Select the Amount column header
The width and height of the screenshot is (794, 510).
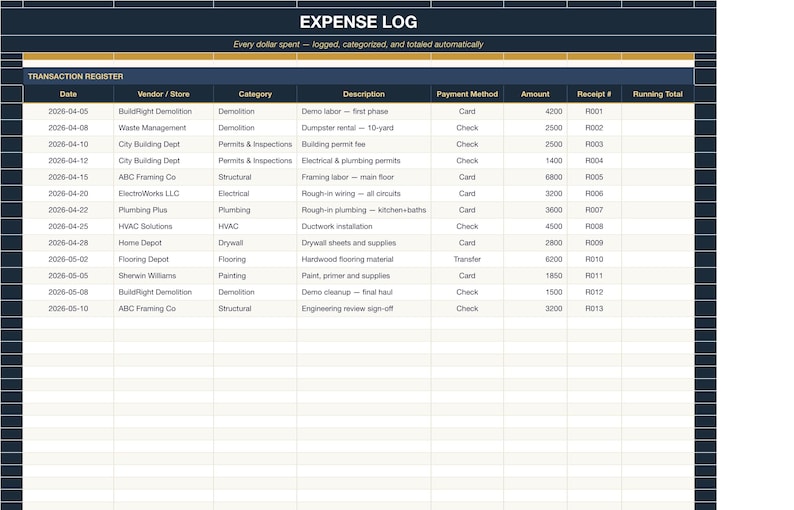click(x=535, y=94)
